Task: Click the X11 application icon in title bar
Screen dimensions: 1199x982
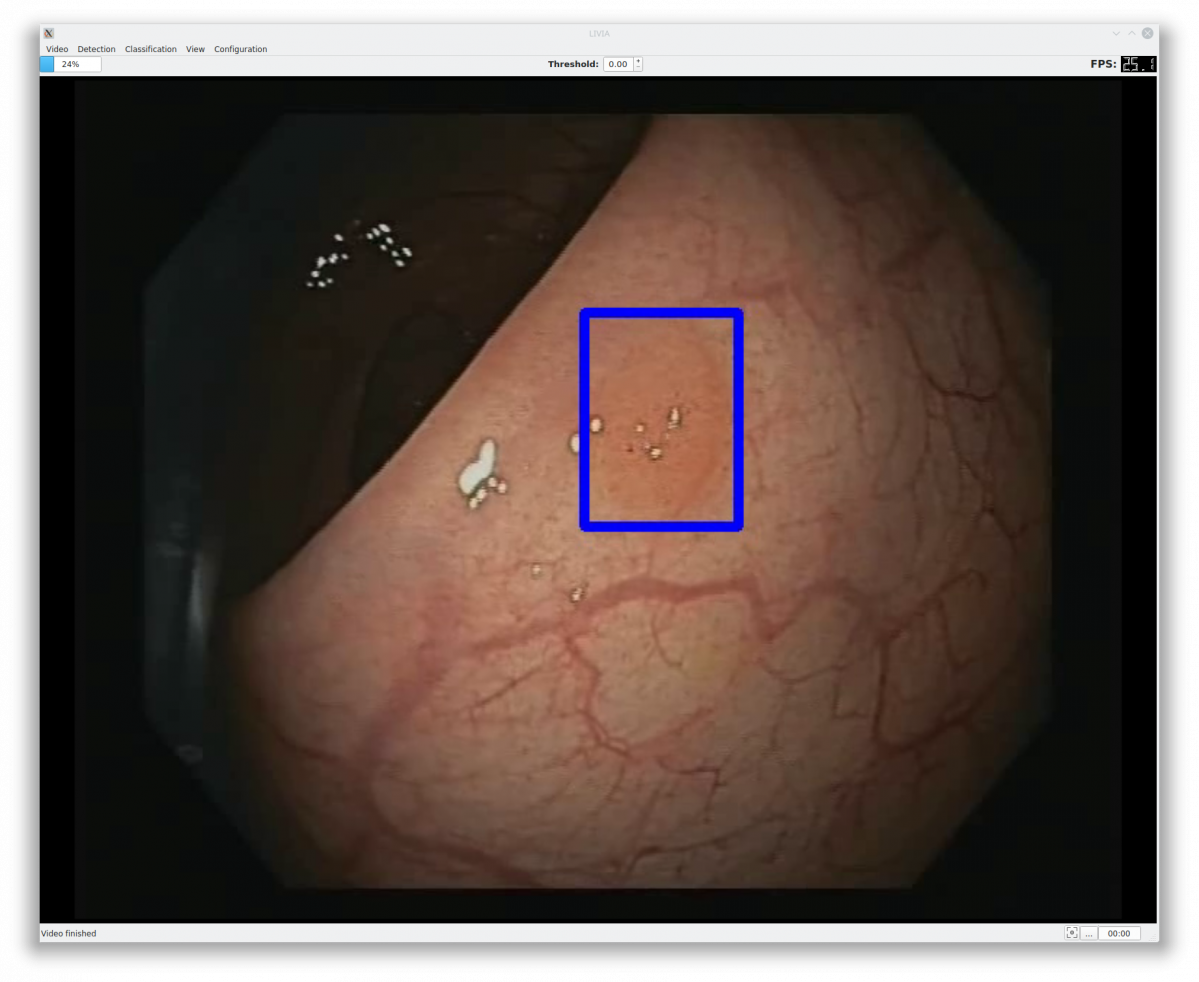Action: pos(49,33)
